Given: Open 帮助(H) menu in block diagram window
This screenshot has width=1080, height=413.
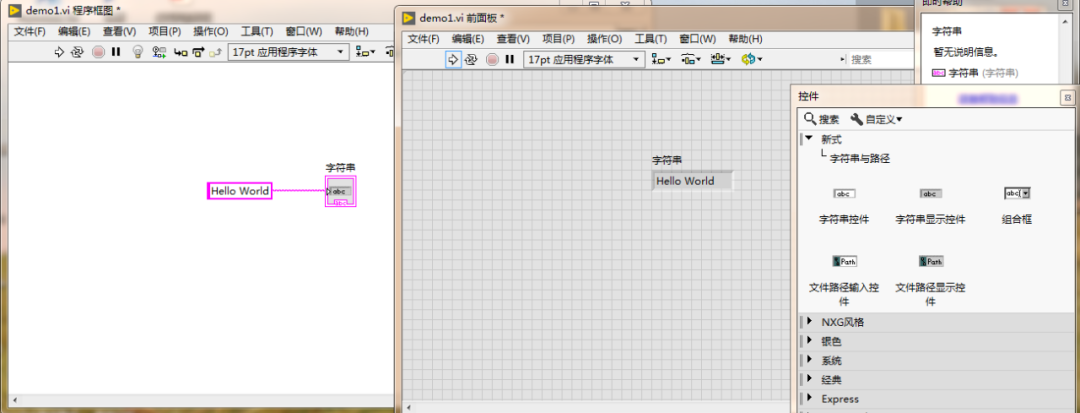Looking at the screenshot, I should coord(351,32).
